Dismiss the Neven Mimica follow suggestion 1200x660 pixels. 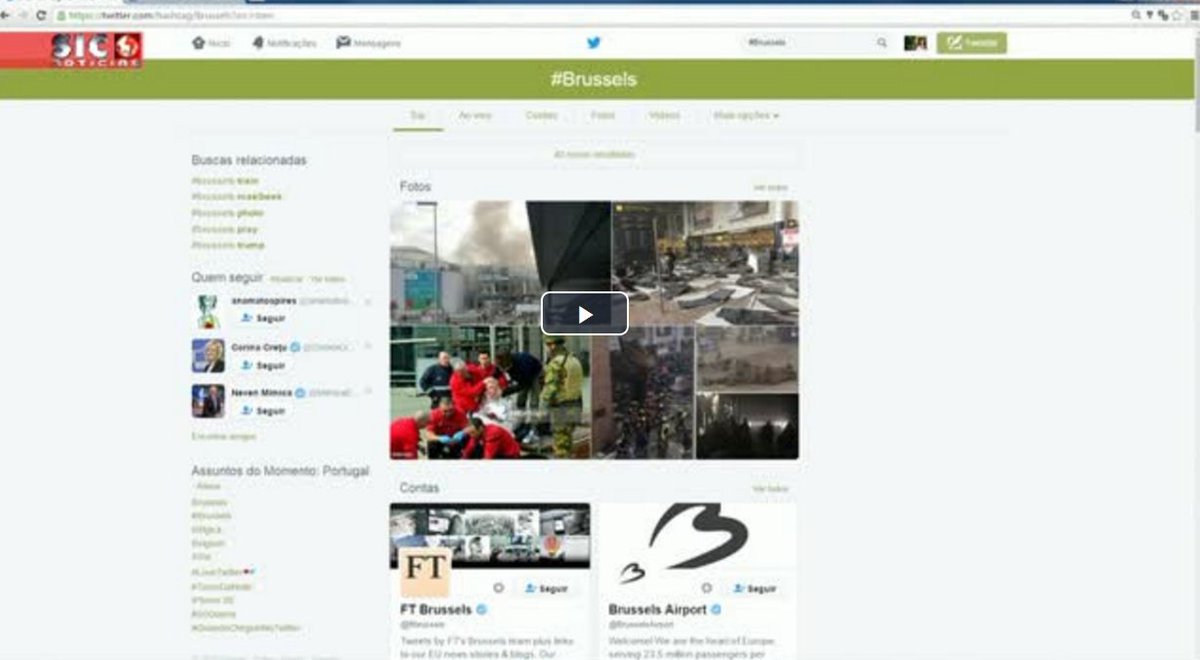click(367, 393)
